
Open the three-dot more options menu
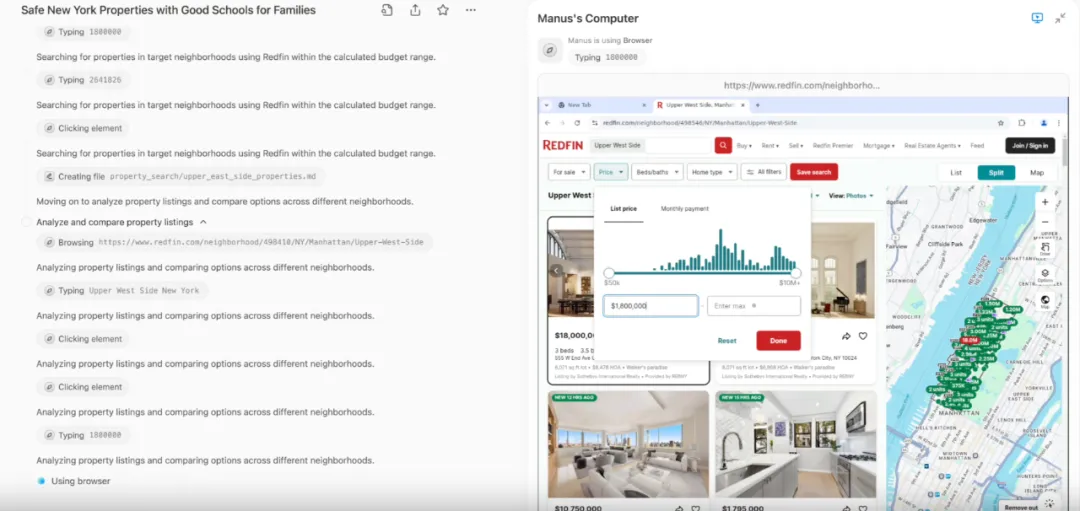click(x=471, y=10)
